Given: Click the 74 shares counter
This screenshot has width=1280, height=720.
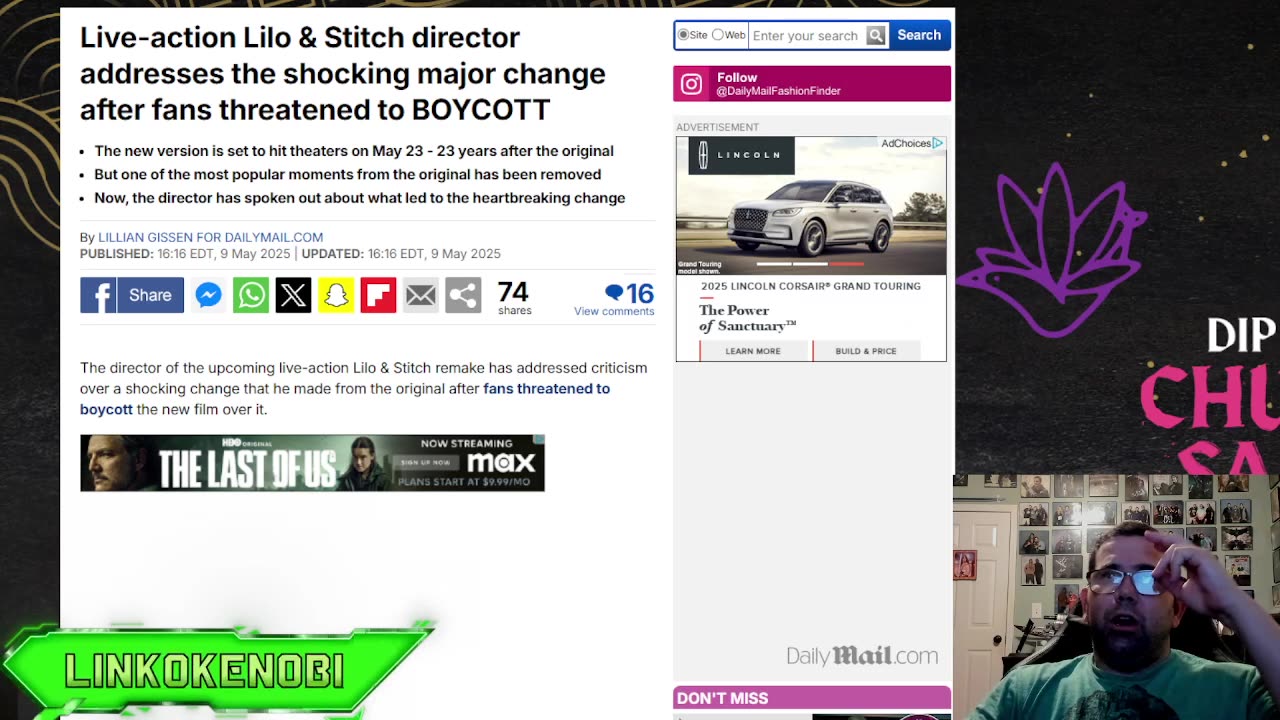Looking at the screenshot, I should click(514, 297).
